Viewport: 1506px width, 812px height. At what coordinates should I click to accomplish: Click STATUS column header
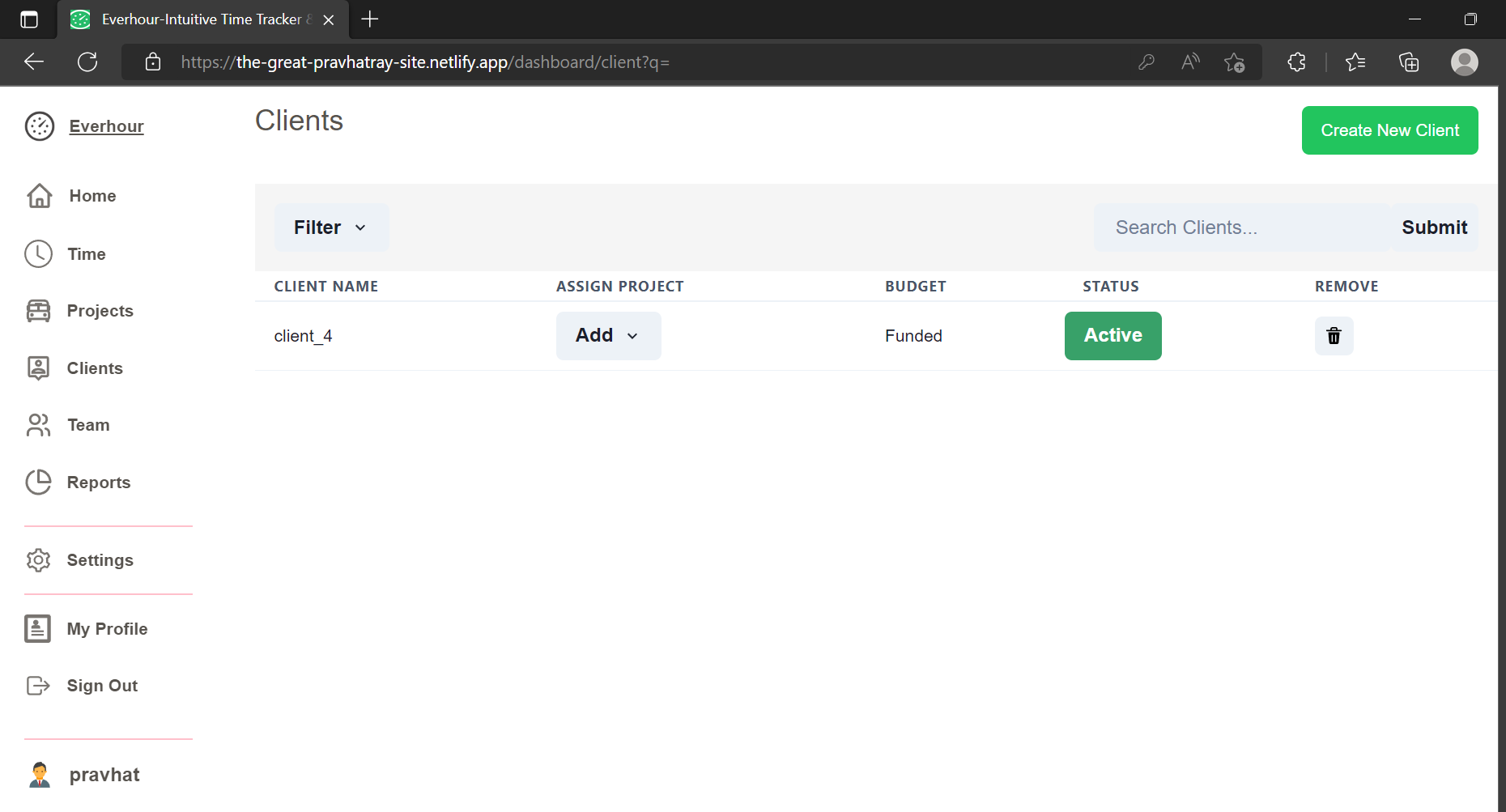coord(1110,287)
